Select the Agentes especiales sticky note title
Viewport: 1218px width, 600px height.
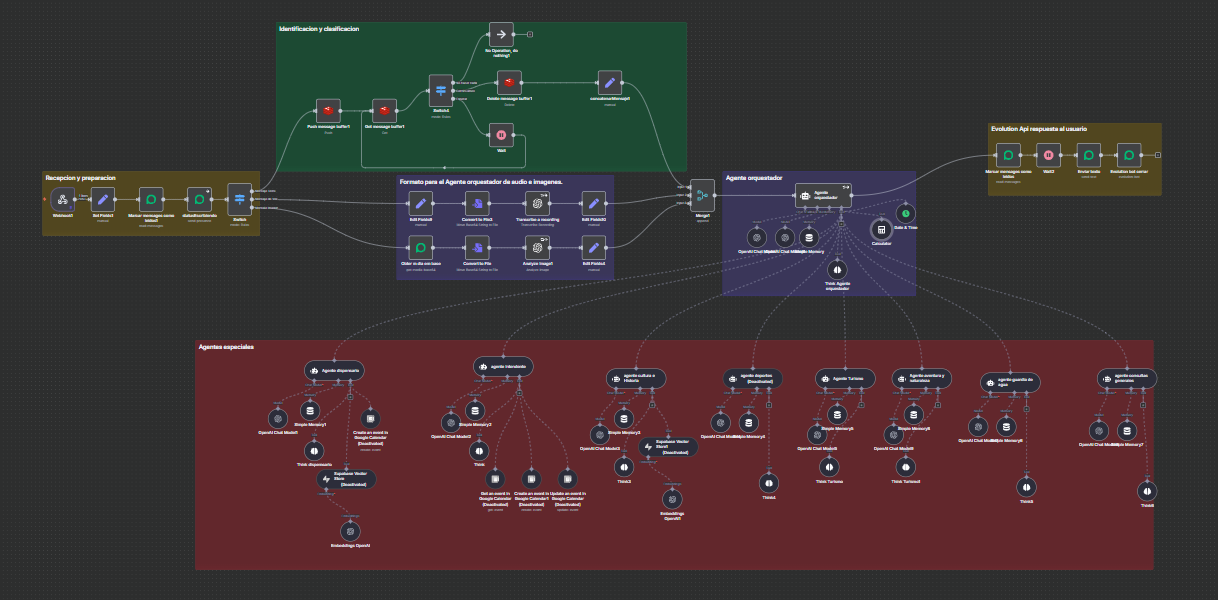coord(226,347)
